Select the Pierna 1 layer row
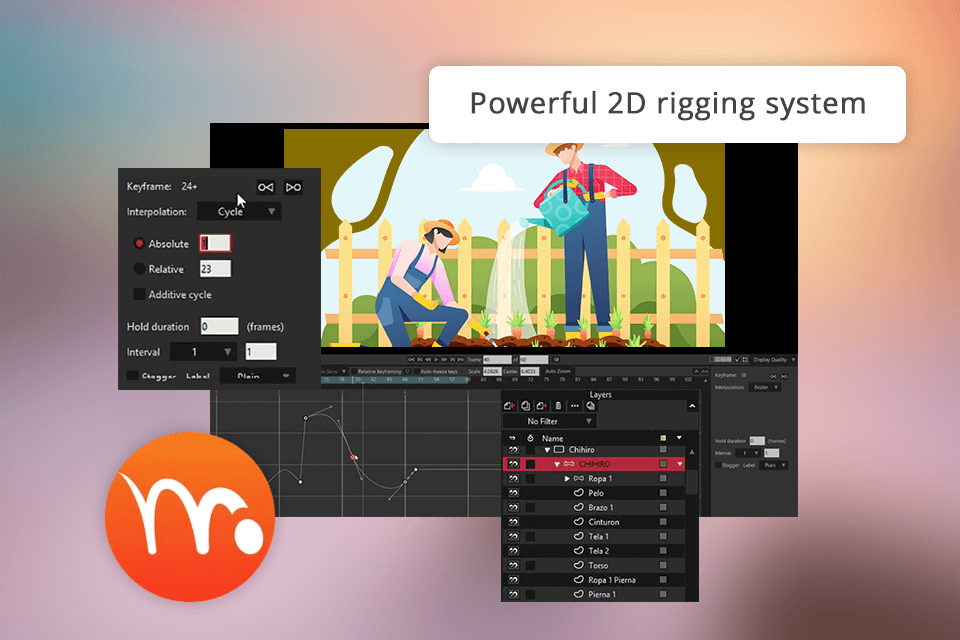The image size is (960, 640). coord(594,594)
